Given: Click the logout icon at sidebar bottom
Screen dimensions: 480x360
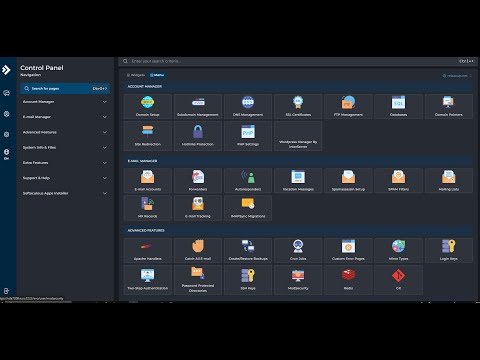Looking at the screenshot, I should tap(6, 291).
